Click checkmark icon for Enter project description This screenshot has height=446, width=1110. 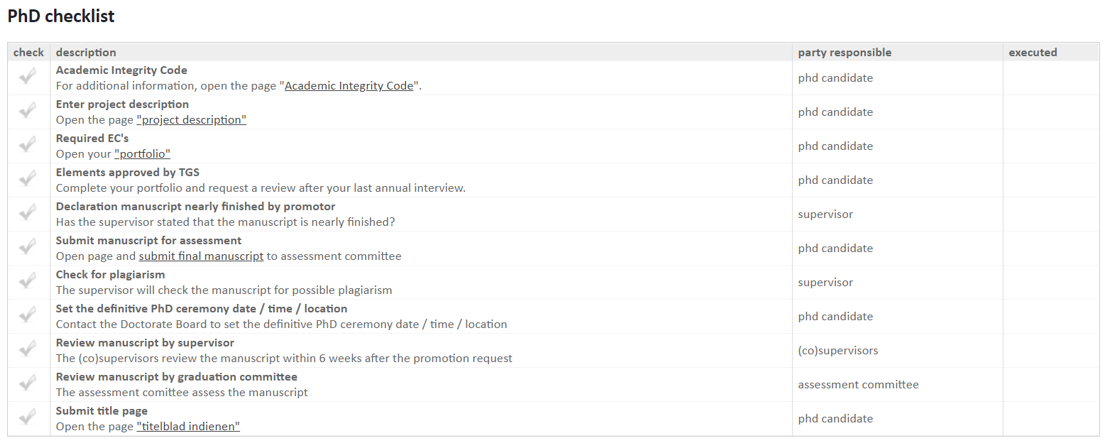pyautogui.click(x=28, y=111)
